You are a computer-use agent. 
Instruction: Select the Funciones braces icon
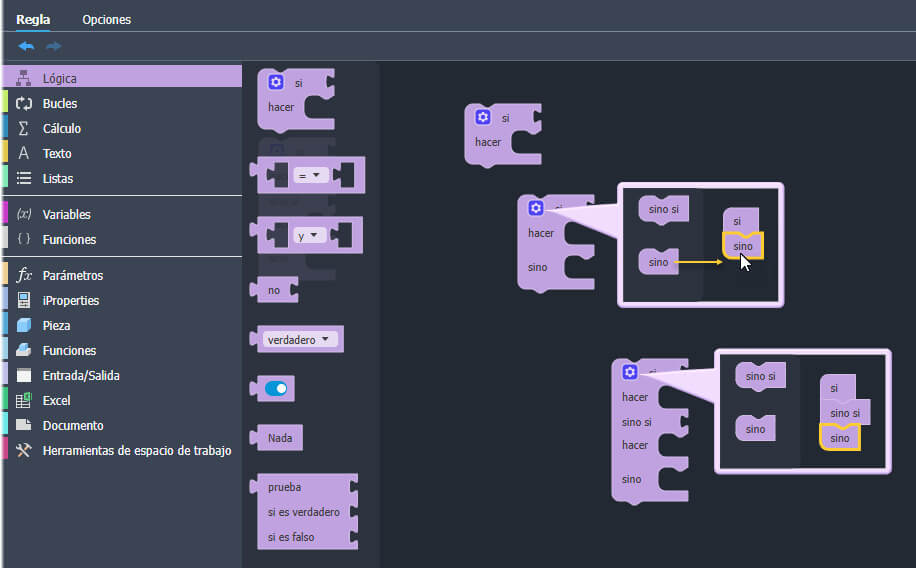pyautogui.click(x=23, y=239)
